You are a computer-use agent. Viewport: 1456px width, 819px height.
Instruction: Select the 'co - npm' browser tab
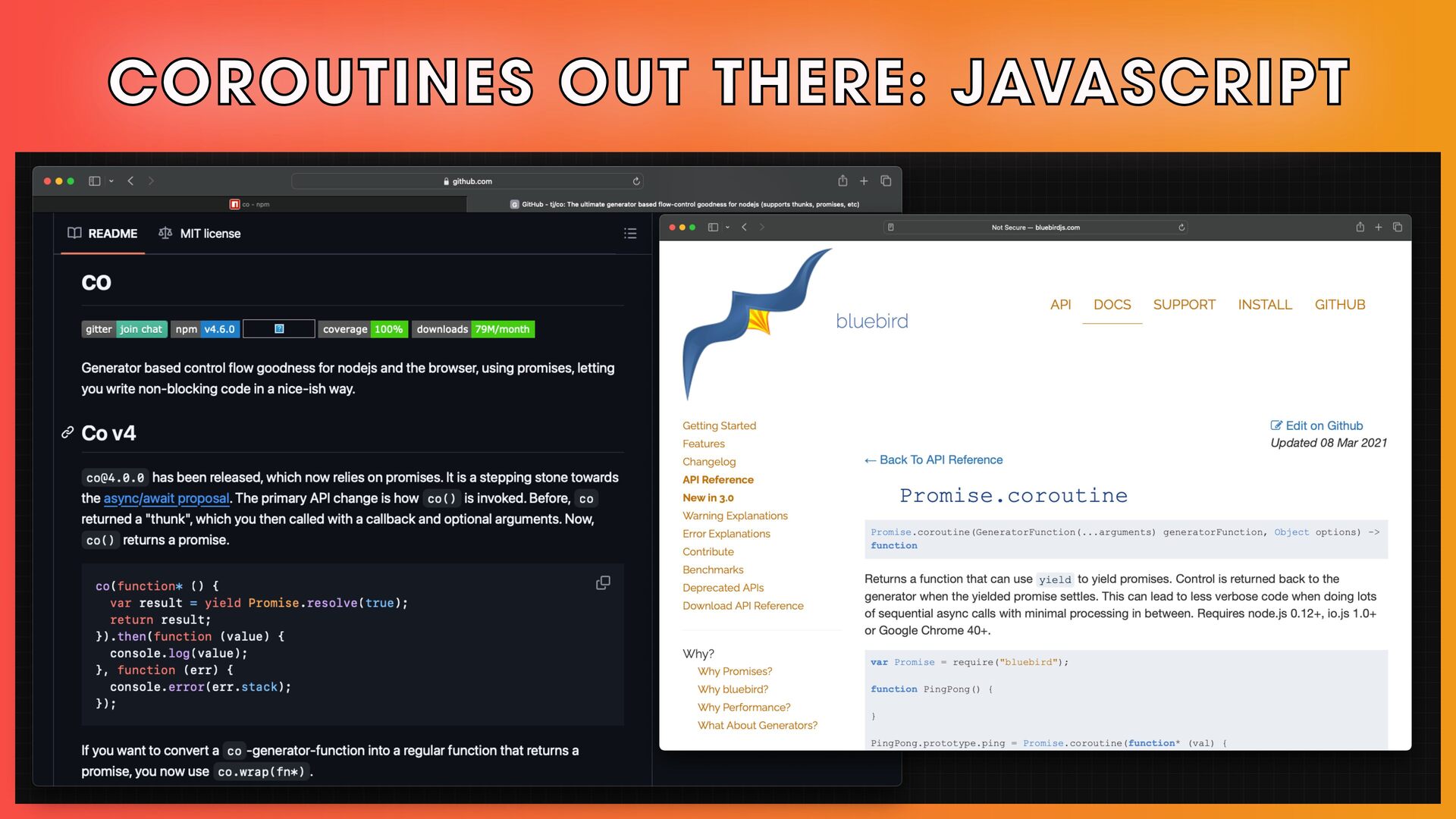tap(250, 204)
